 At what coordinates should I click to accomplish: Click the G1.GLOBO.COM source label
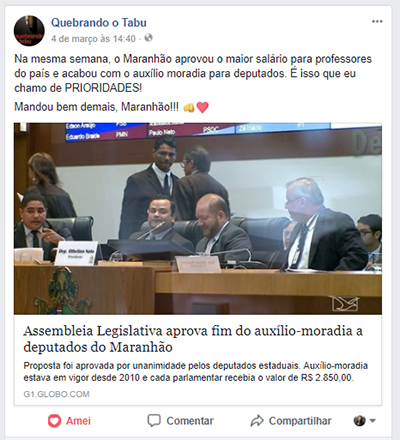click(56, 394)
